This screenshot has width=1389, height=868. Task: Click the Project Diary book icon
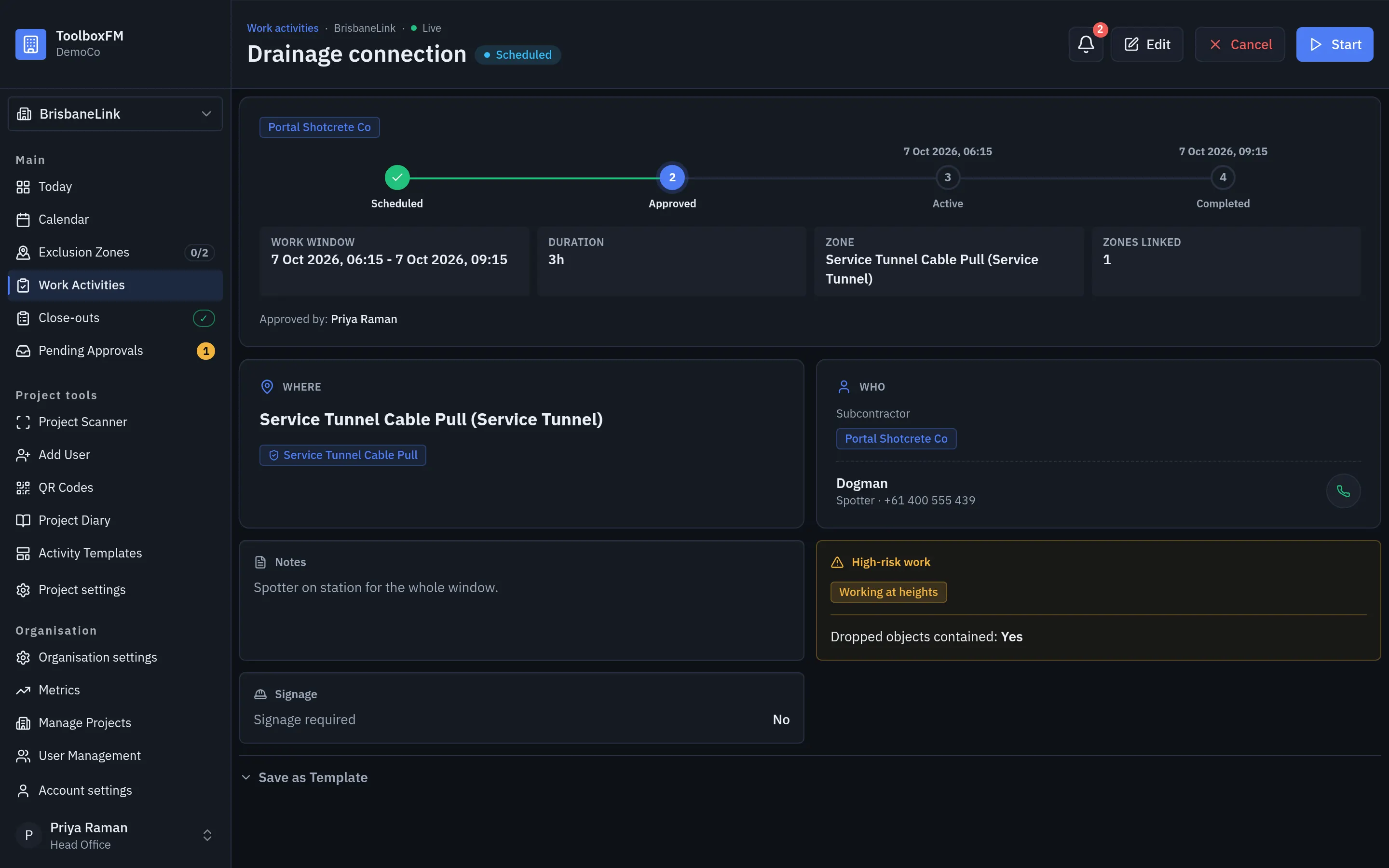point(23,521)
